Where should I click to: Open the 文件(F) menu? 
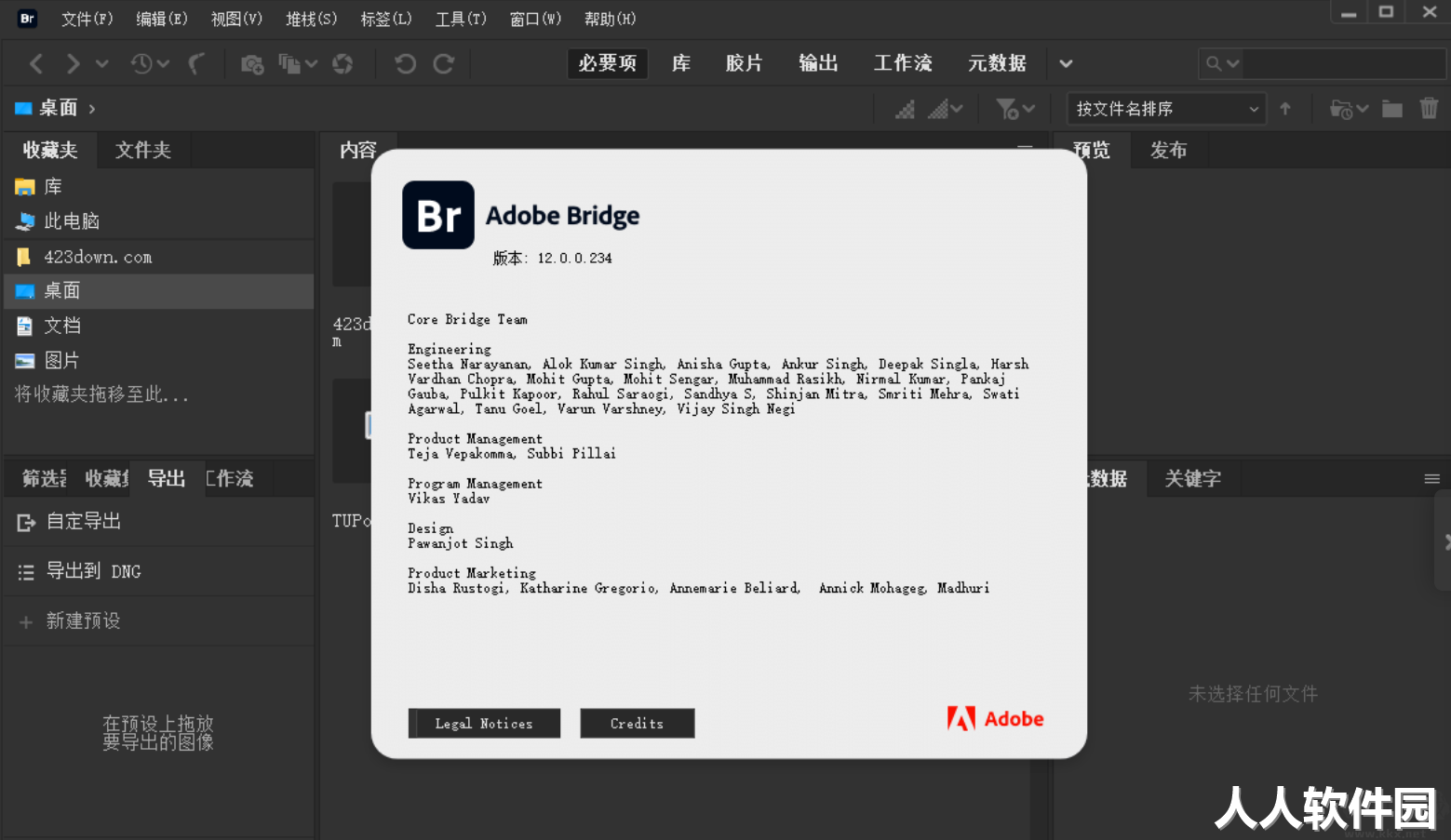(x=87, y=19)
